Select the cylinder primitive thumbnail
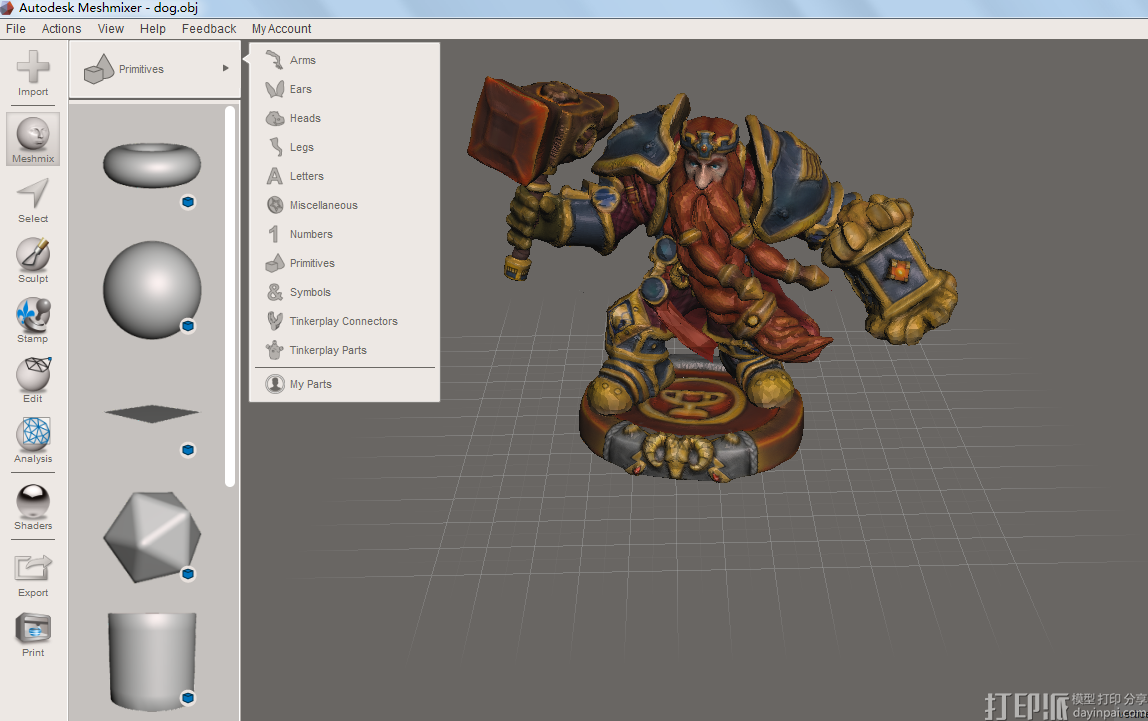Viewport: 1148px width, 721px height. pos(152,662)
